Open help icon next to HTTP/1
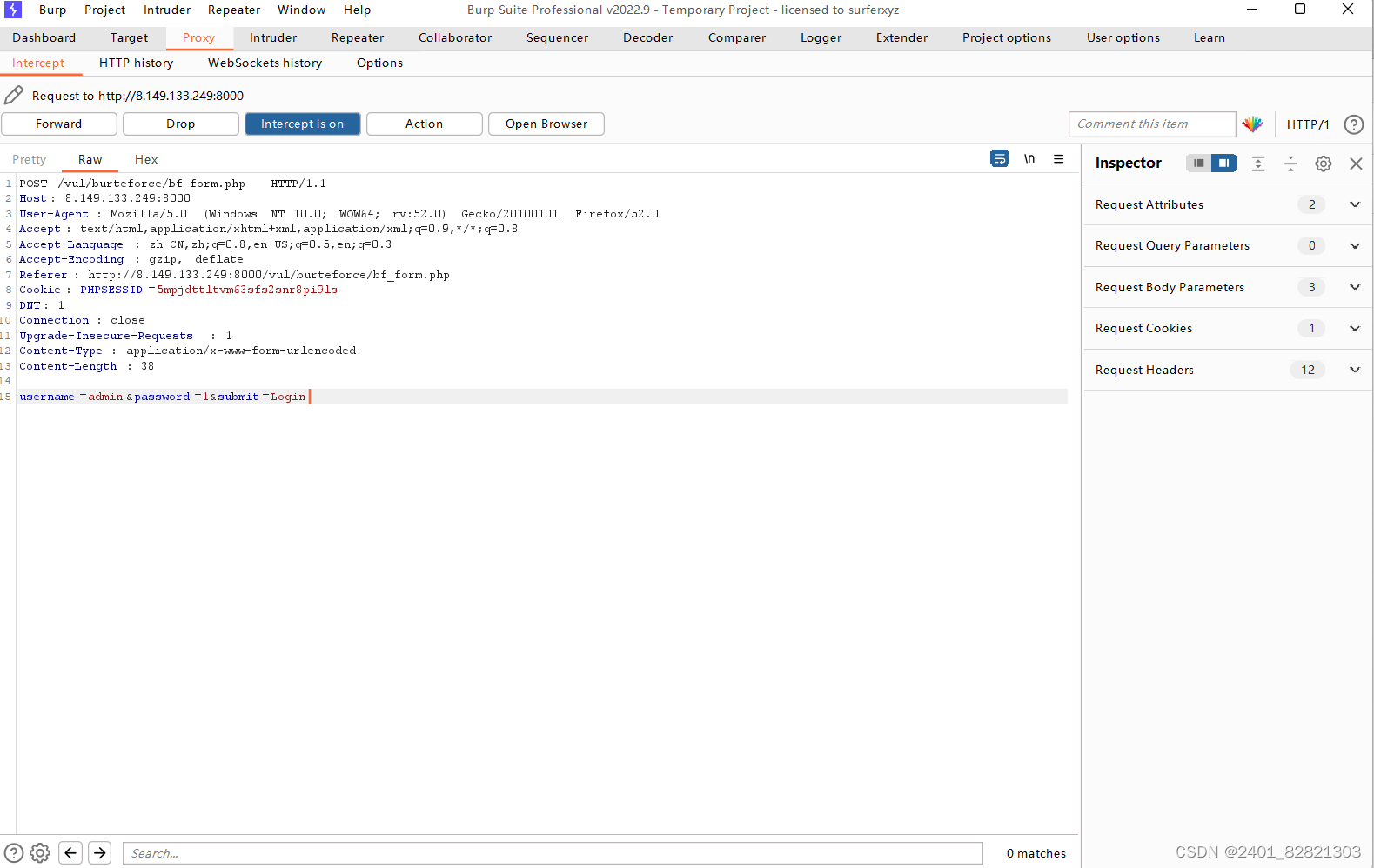The height and width of the screenshot is (868, 1374). 1353,124
